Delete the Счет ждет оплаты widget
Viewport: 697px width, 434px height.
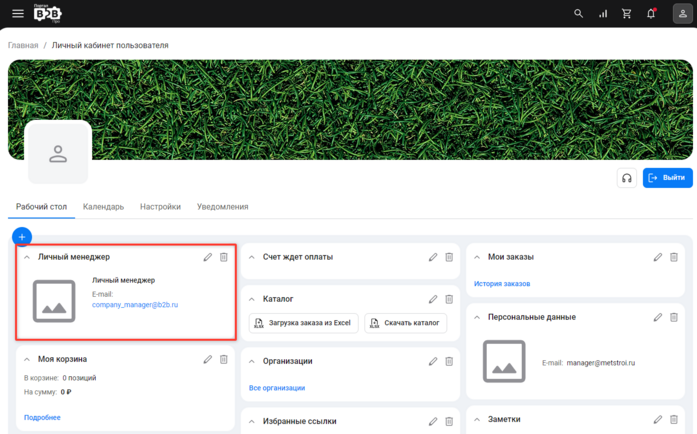(x=449, y=257)
